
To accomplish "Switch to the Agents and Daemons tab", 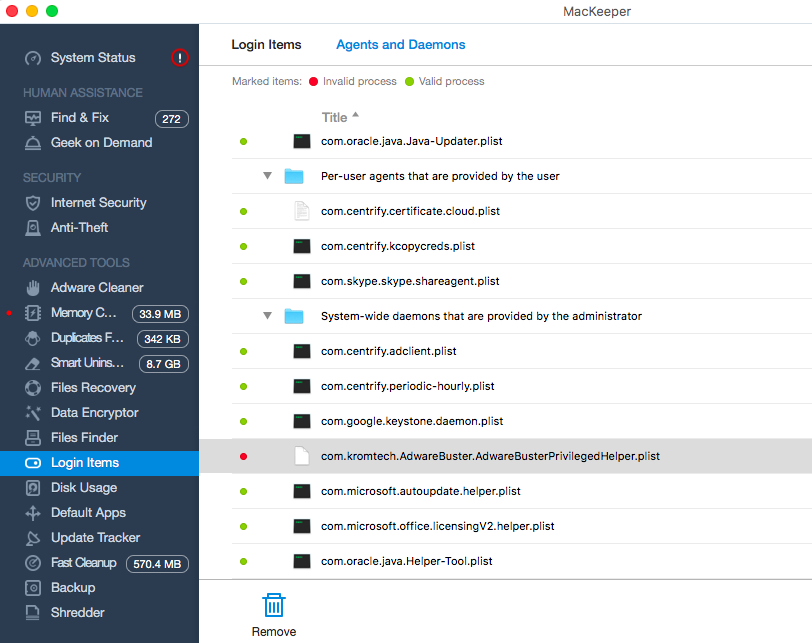I will pyautogui.click(x=401, y=45).
